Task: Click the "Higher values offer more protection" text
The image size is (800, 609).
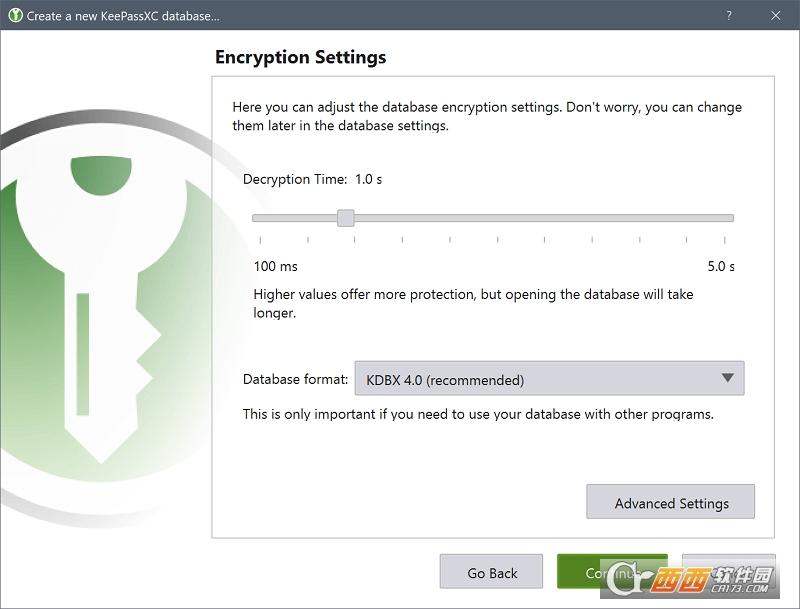Action: [472, 295]
